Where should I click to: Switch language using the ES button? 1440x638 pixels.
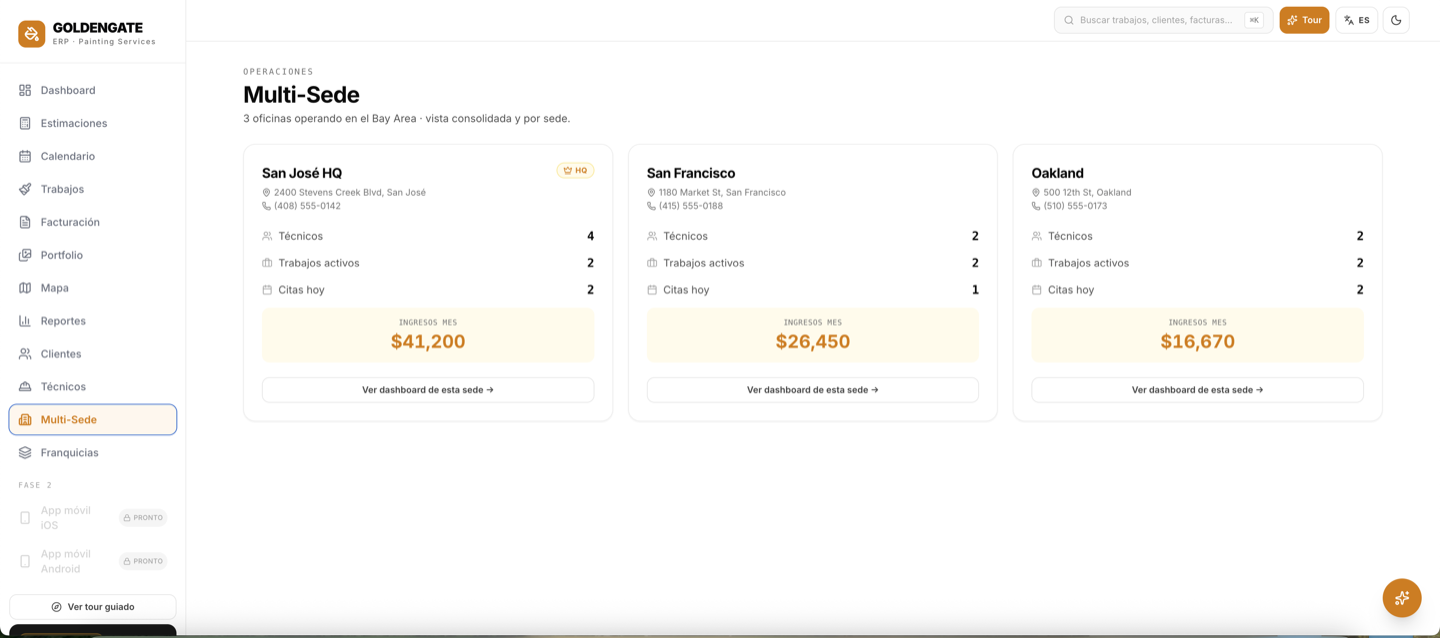pyautogui.click(x=1357, y=20)
